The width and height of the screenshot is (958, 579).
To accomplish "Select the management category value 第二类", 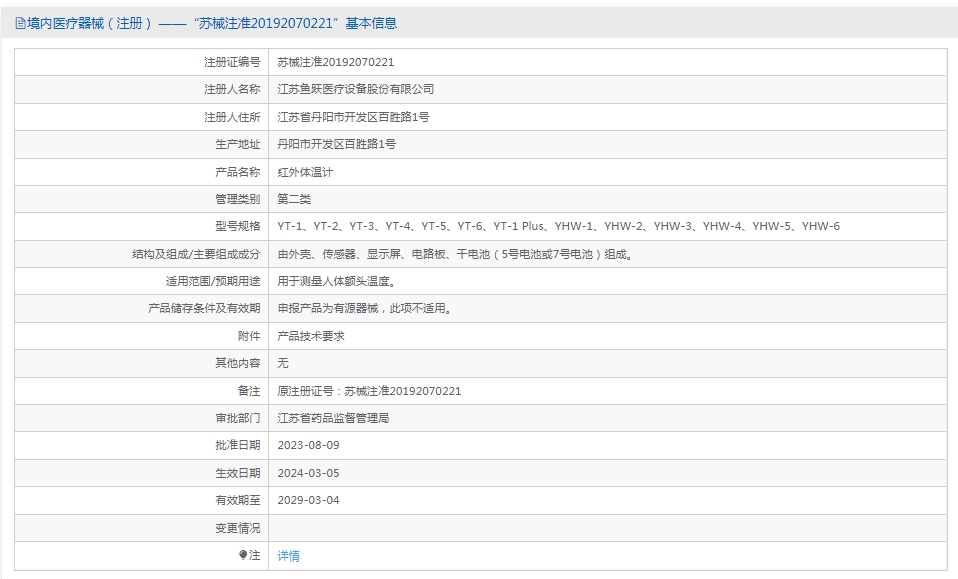I will (x=294, y=199).
